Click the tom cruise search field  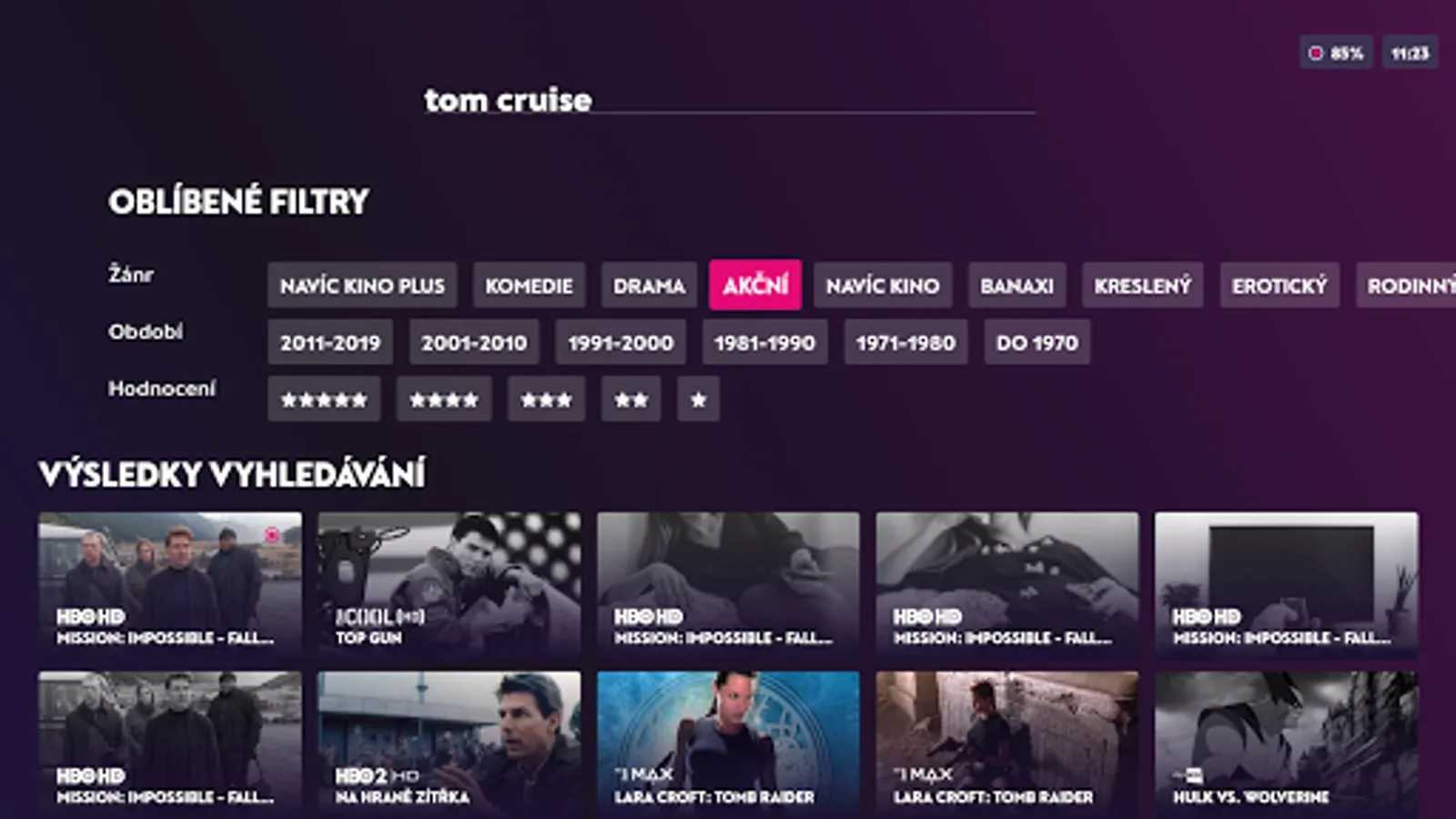pos(729,99)
